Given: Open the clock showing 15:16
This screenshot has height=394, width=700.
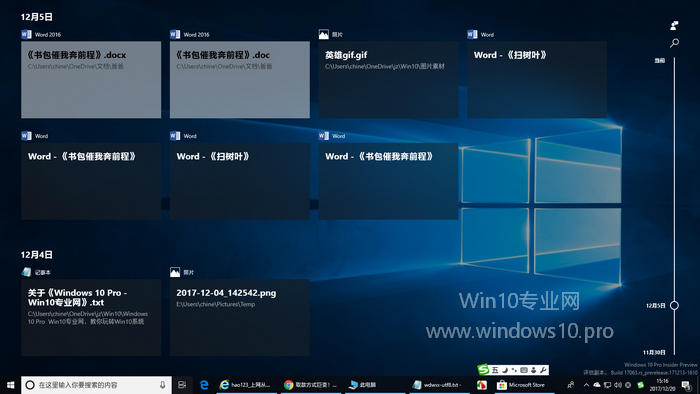Looking at the screenshot, I should coord(662,385).
